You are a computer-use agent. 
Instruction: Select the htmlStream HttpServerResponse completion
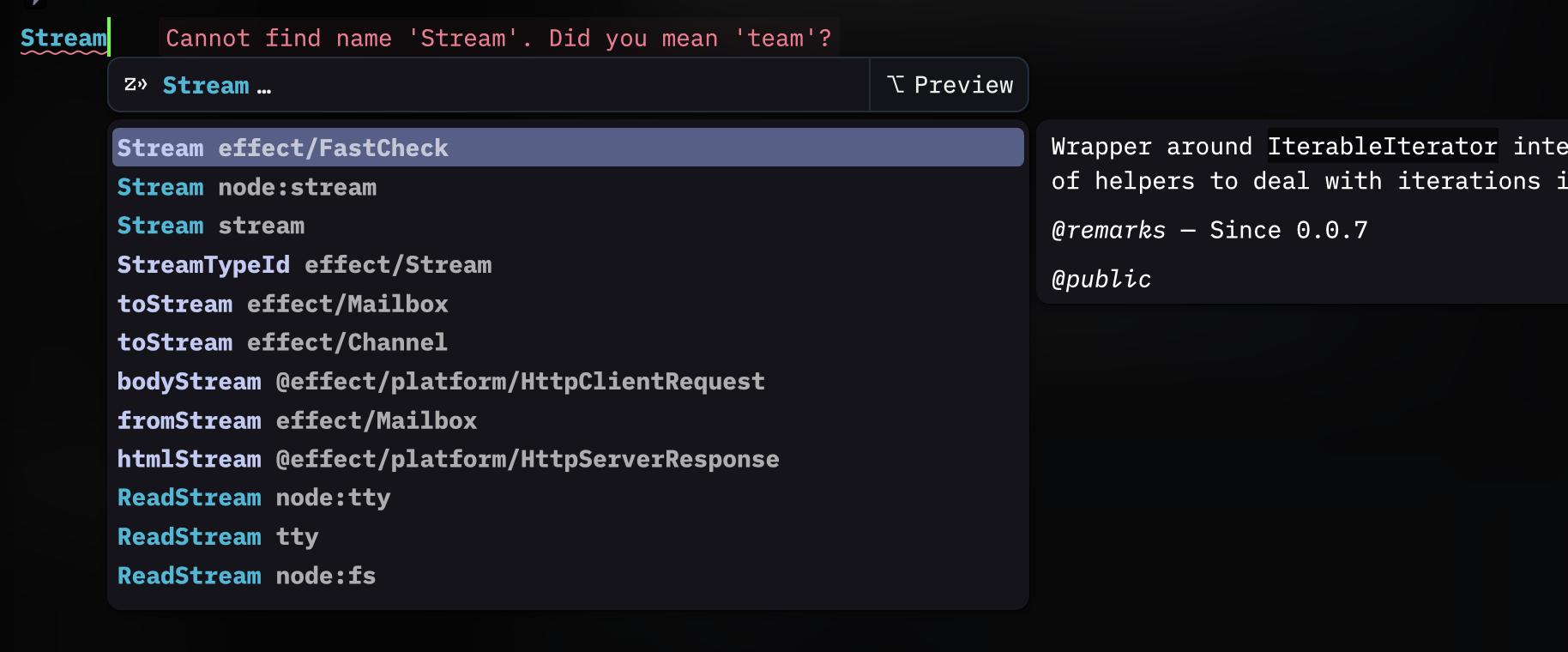[449, 458]
